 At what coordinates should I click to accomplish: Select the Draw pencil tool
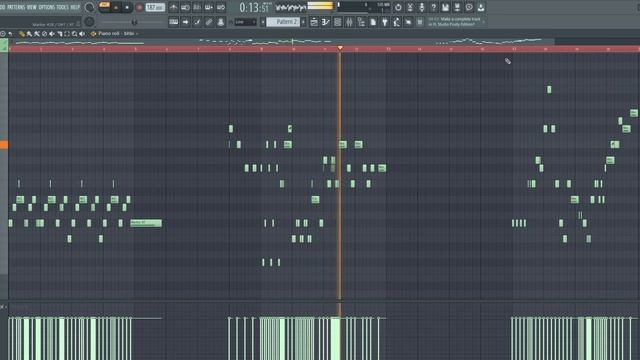tap(22, 33)
